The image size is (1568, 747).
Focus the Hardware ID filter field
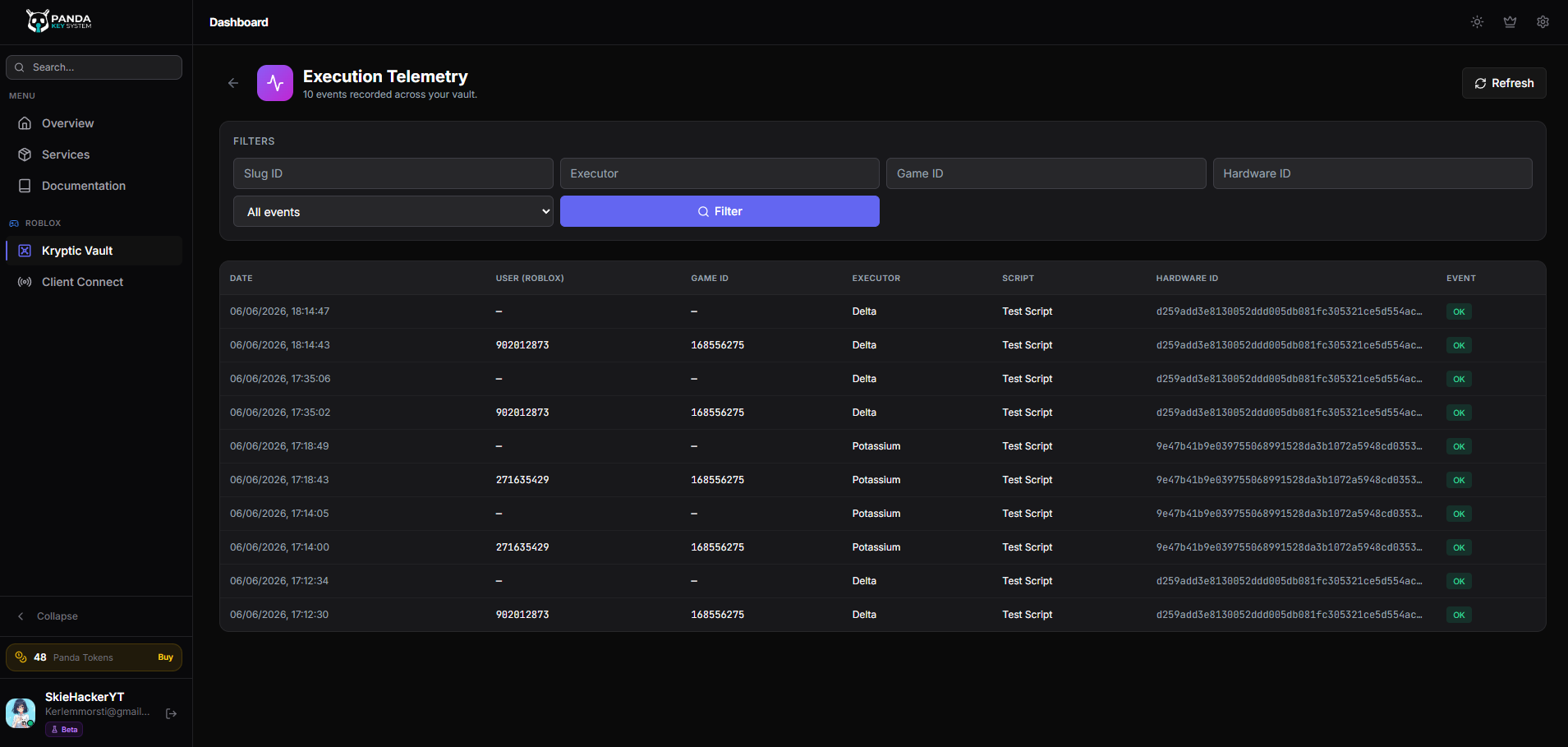[1373, 173]
